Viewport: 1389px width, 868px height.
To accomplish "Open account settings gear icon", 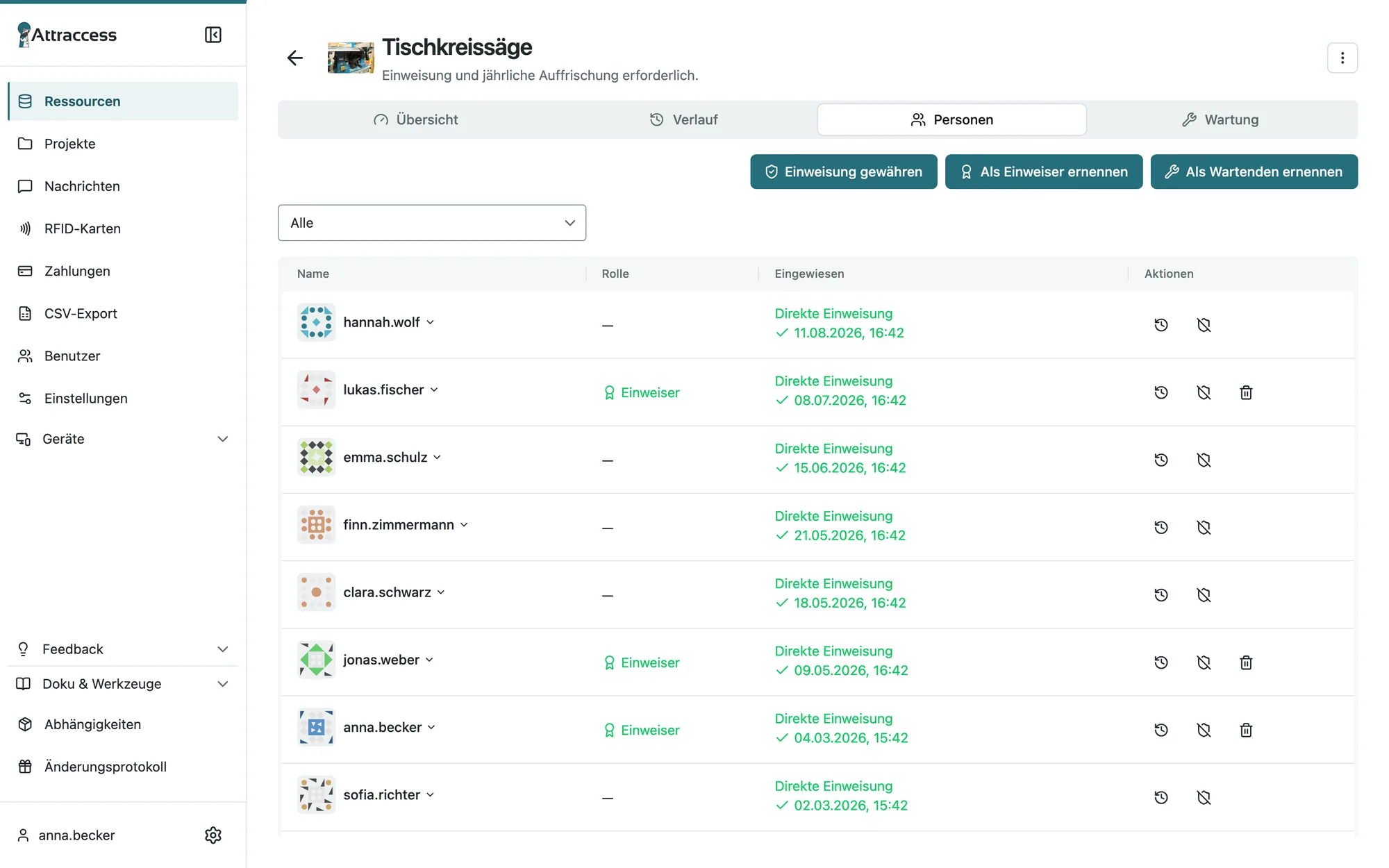I will pos(213,835).
